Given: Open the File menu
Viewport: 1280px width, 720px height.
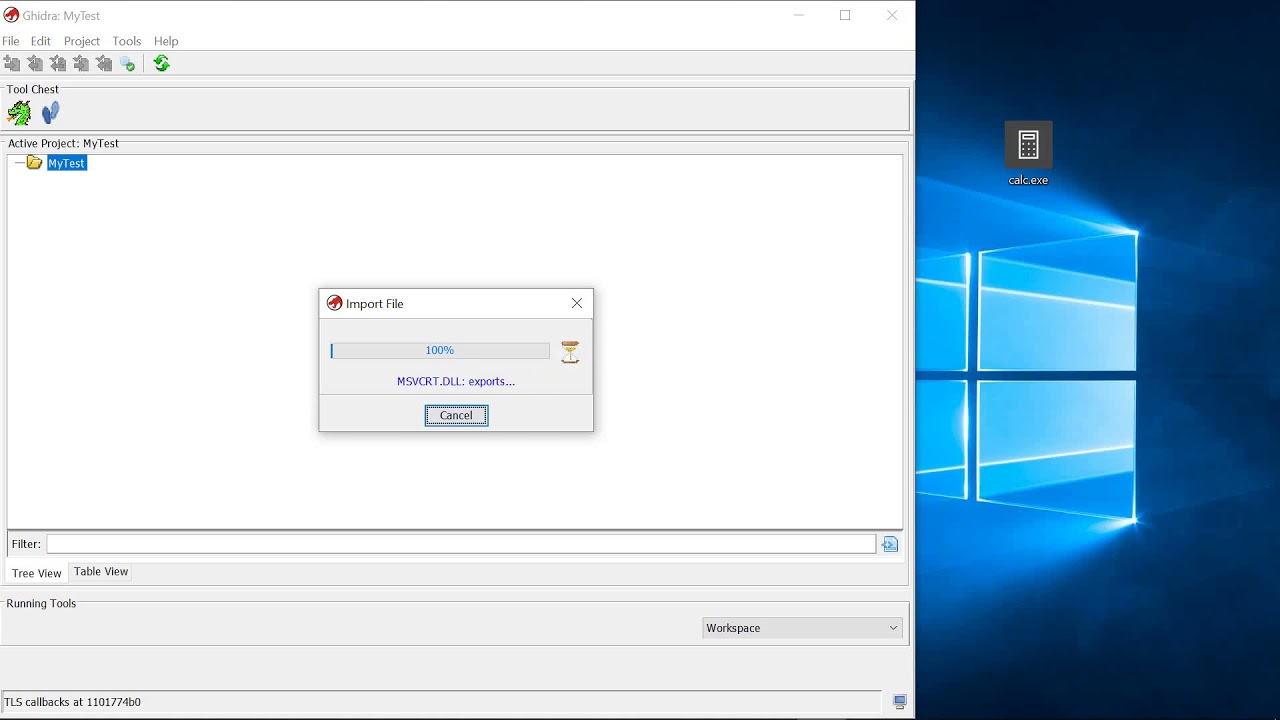Looking at the screenshot, I should tap(11, 41).
